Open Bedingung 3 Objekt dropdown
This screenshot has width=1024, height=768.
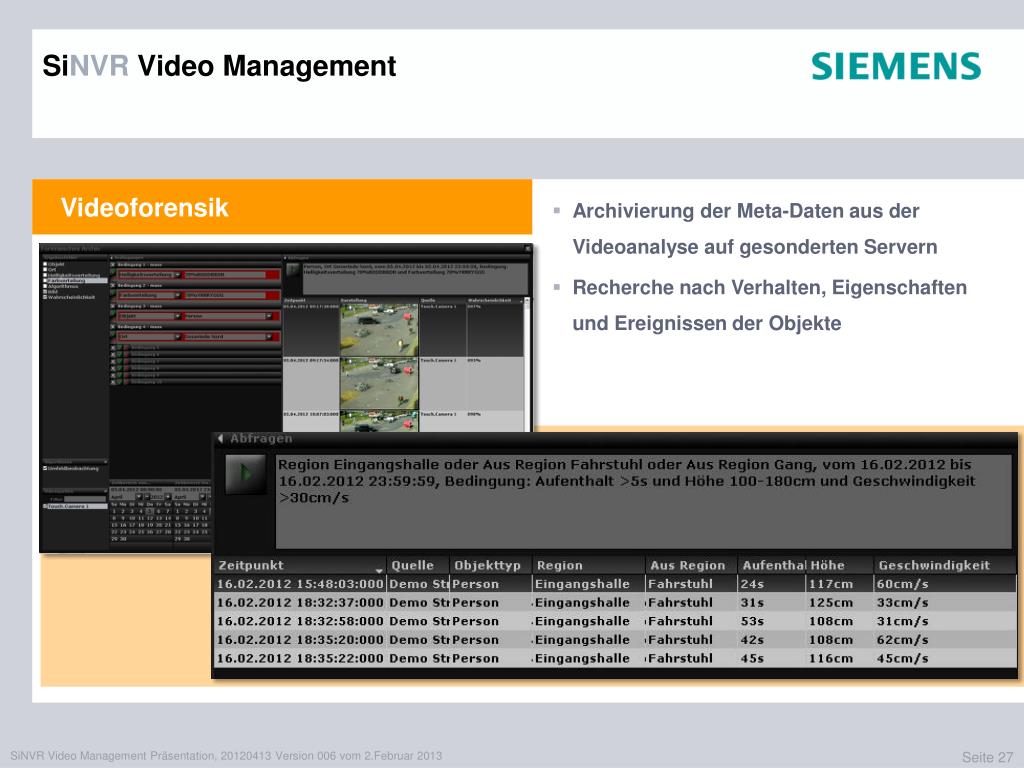click(x=177, y=316)
